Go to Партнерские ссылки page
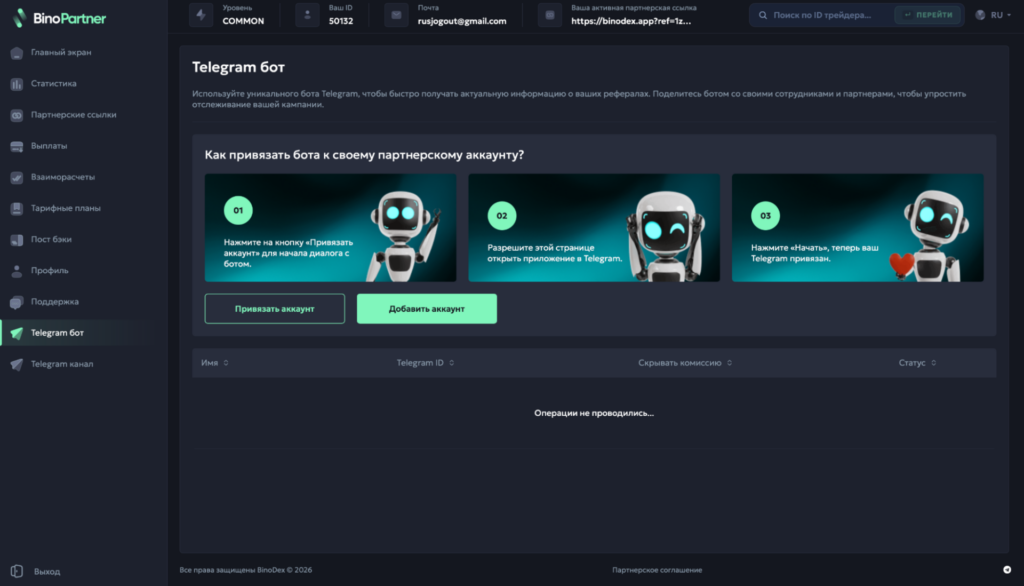The width and height of the screenshot is (1024, 586). (73, 115)
